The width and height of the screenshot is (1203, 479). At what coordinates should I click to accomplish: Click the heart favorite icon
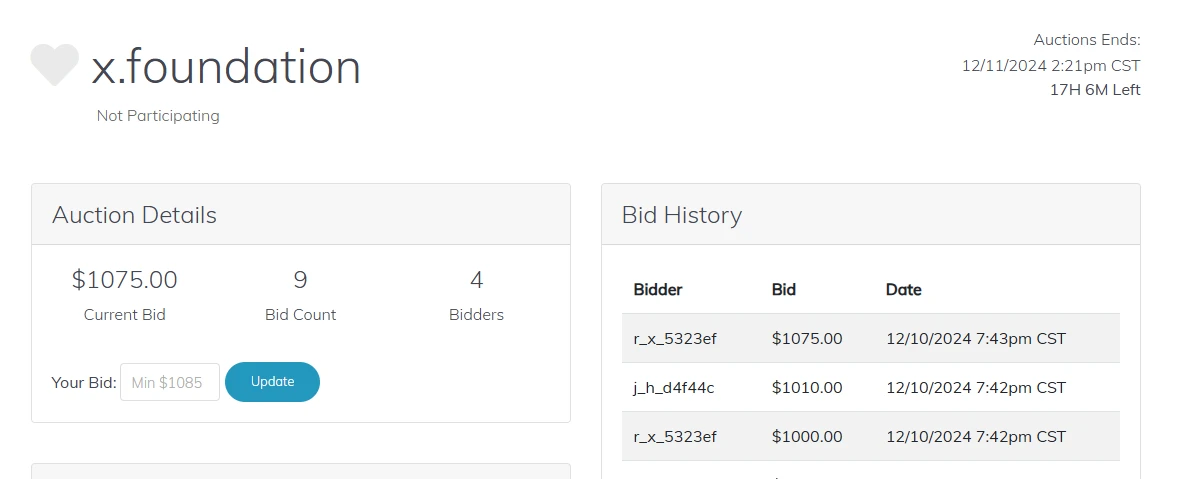54,66
